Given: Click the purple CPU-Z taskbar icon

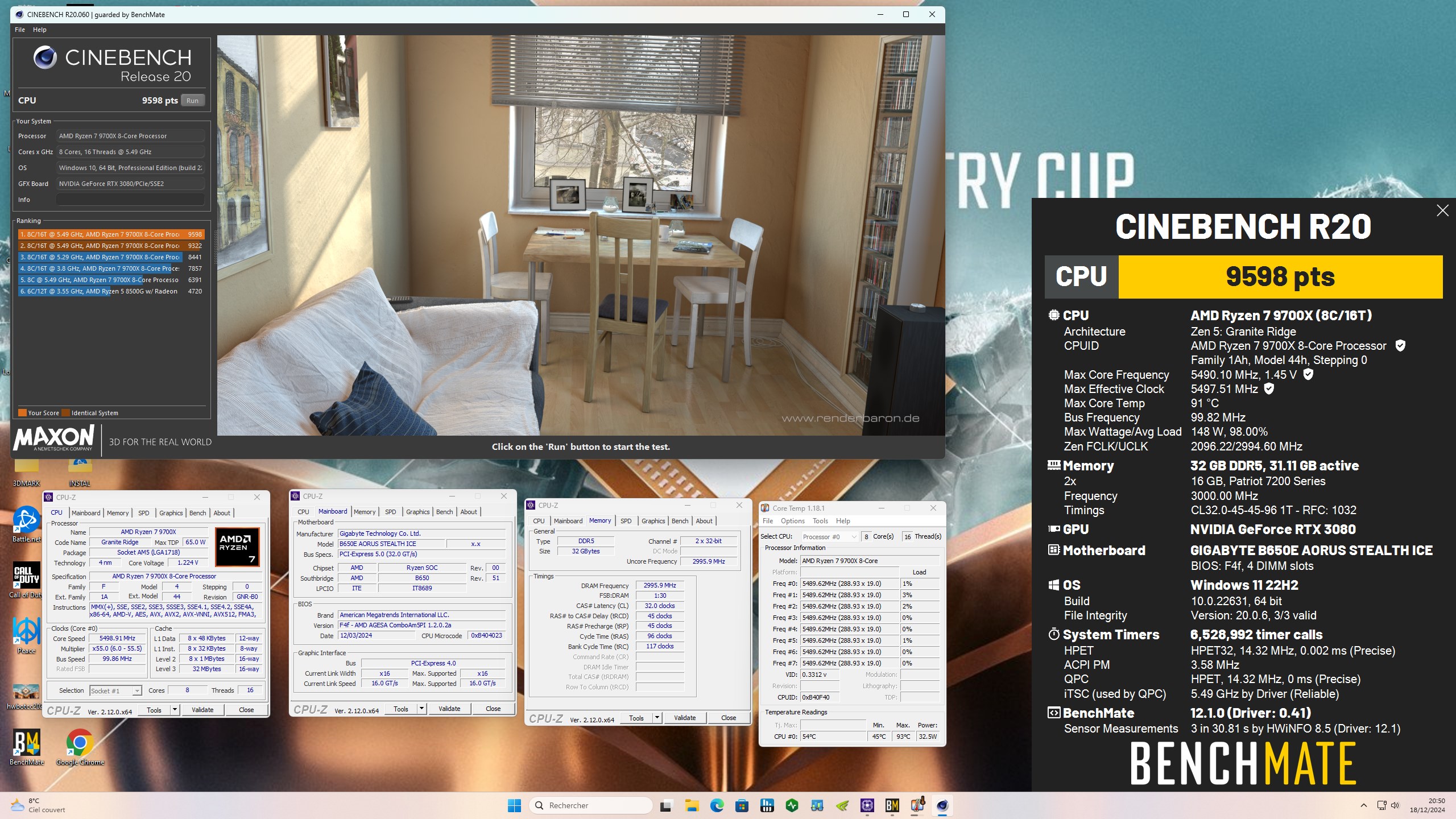Looking at the screenshot, I should click(x=867, y=805).
